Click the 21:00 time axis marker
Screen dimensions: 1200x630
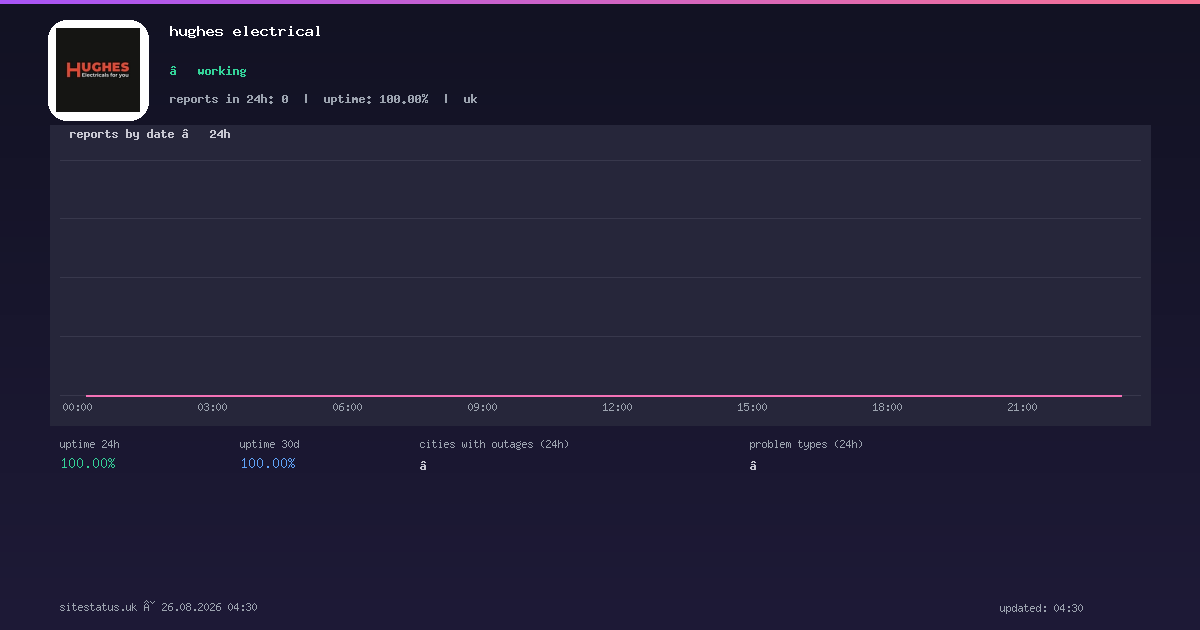pos(1022,407)
